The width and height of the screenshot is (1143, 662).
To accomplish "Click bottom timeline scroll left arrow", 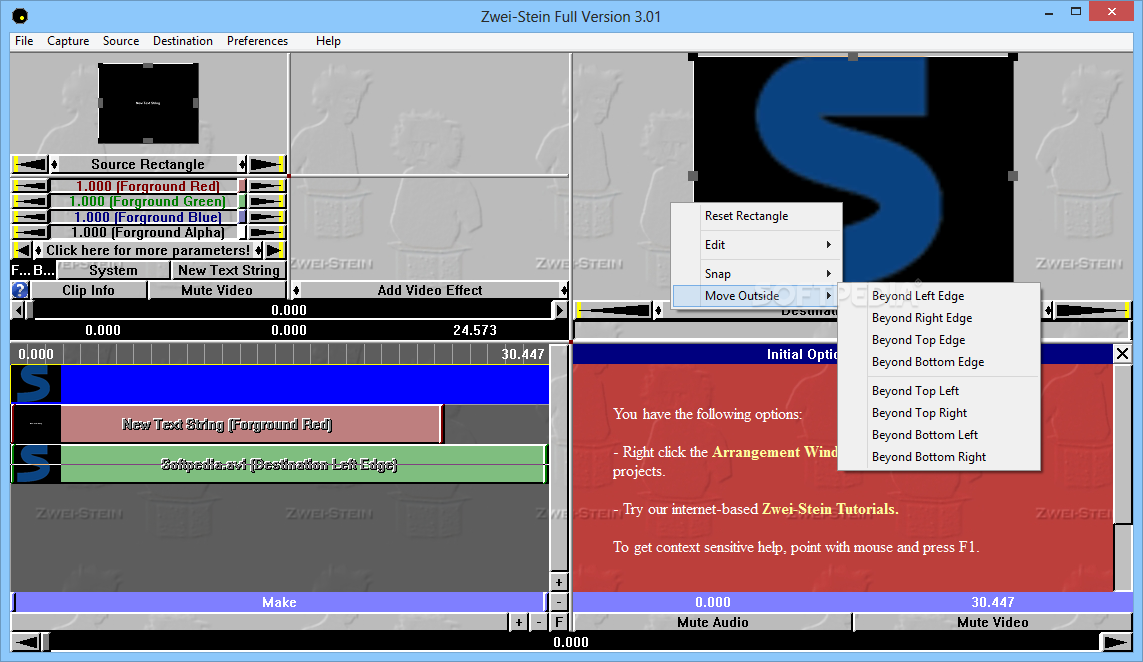I will click(x=26, y=642).
